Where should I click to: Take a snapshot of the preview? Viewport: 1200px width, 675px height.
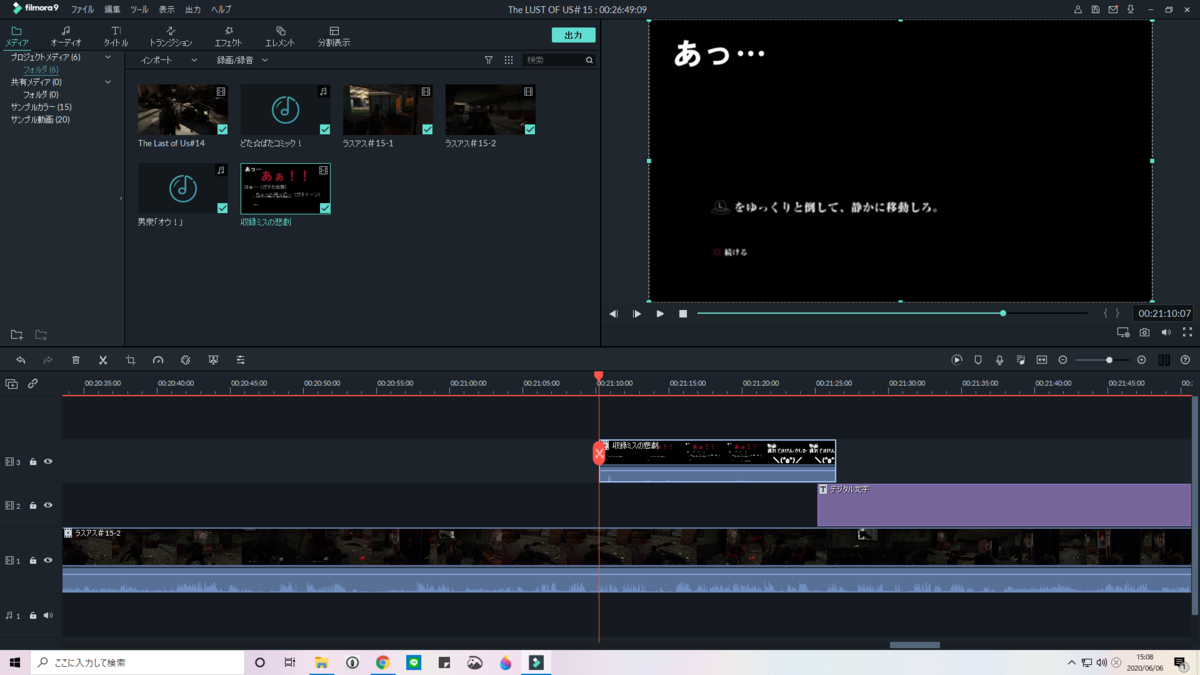(1145, 333)
